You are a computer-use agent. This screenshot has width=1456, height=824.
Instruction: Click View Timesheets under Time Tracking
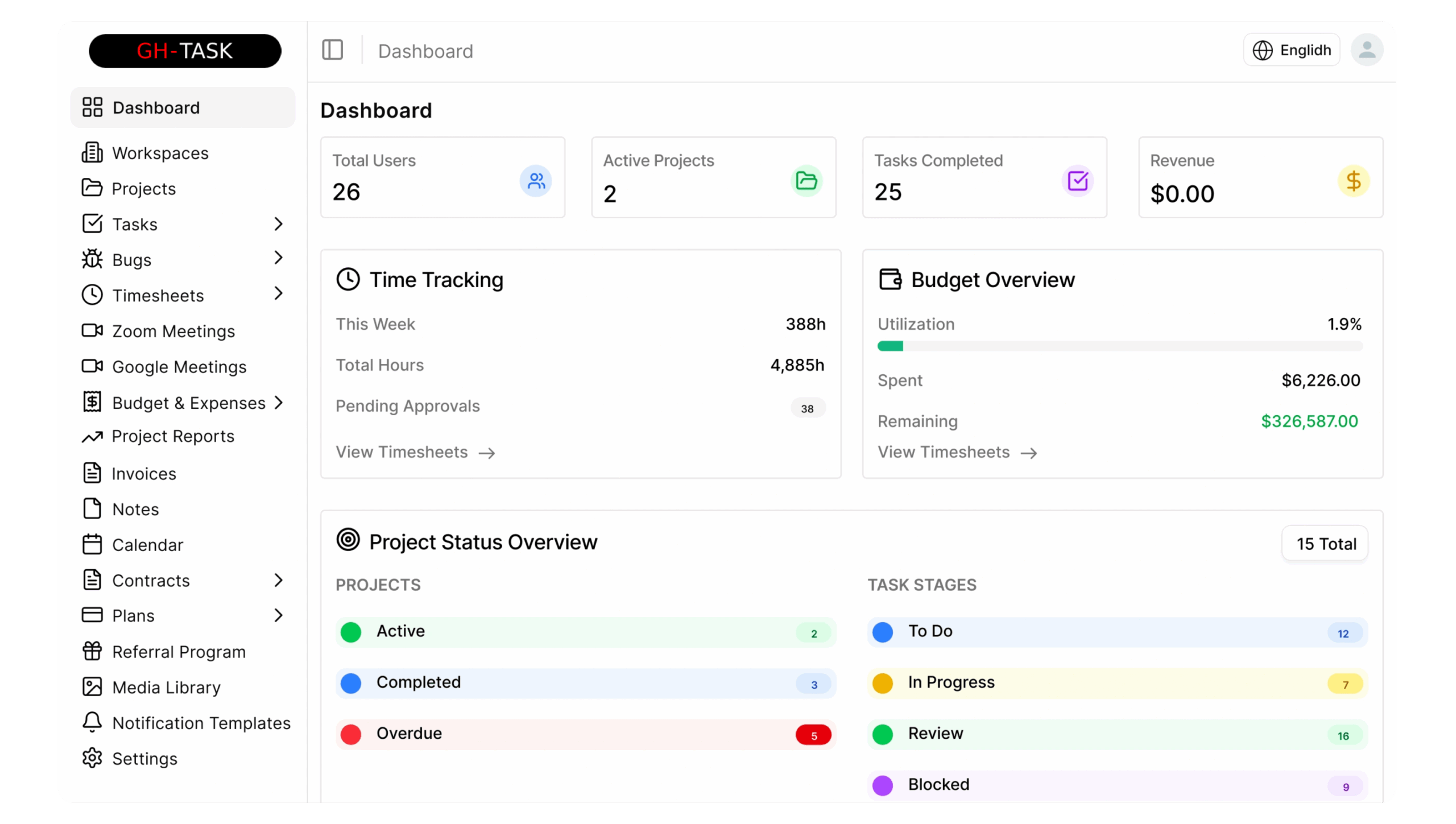415,453
